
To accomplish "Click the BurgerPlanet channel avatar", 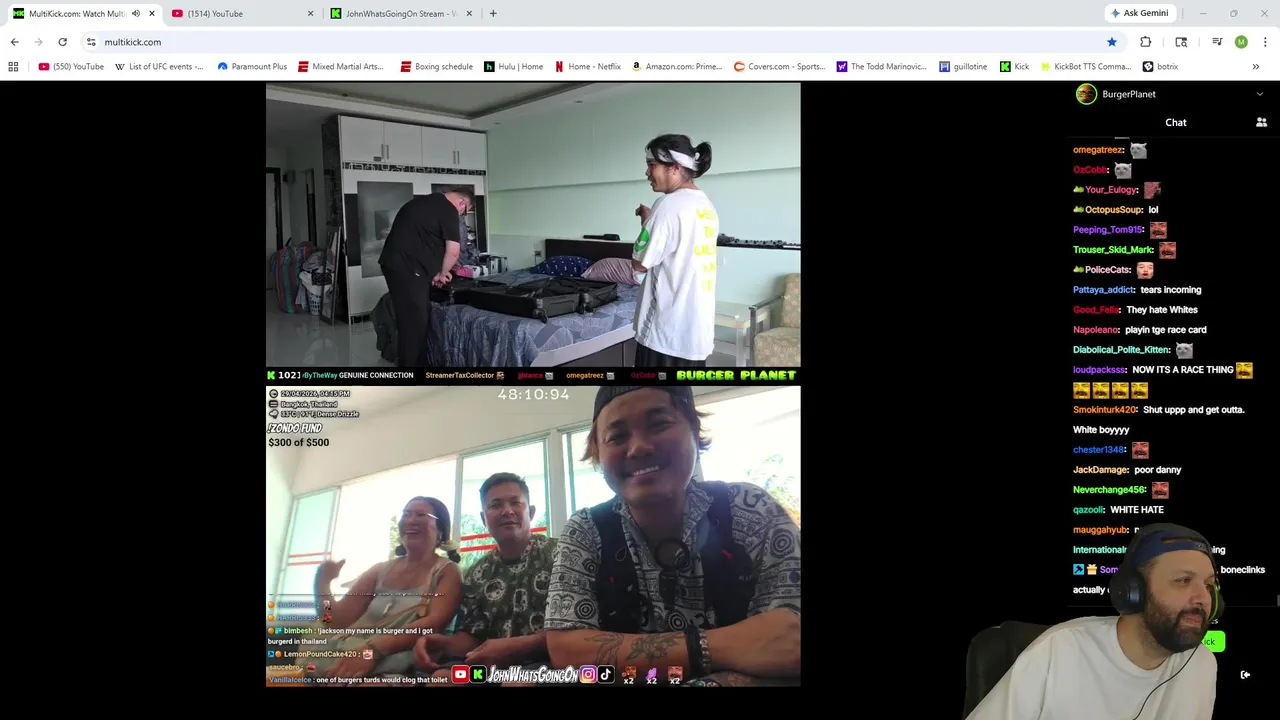I will click(x=1086, y=94).
